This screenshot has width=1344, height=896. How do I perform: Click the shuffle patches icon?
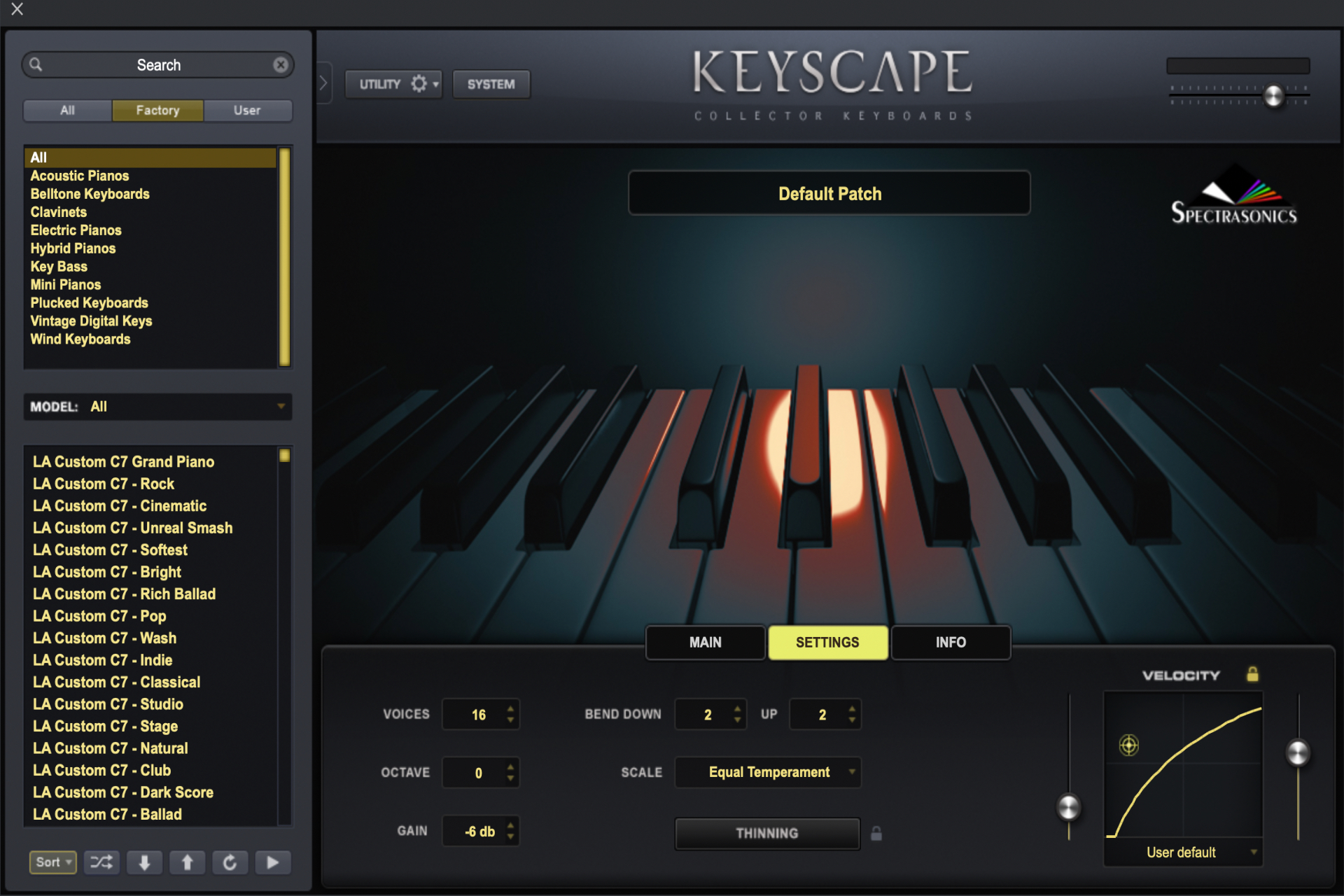pyautogui.click(x=101, y=862)
